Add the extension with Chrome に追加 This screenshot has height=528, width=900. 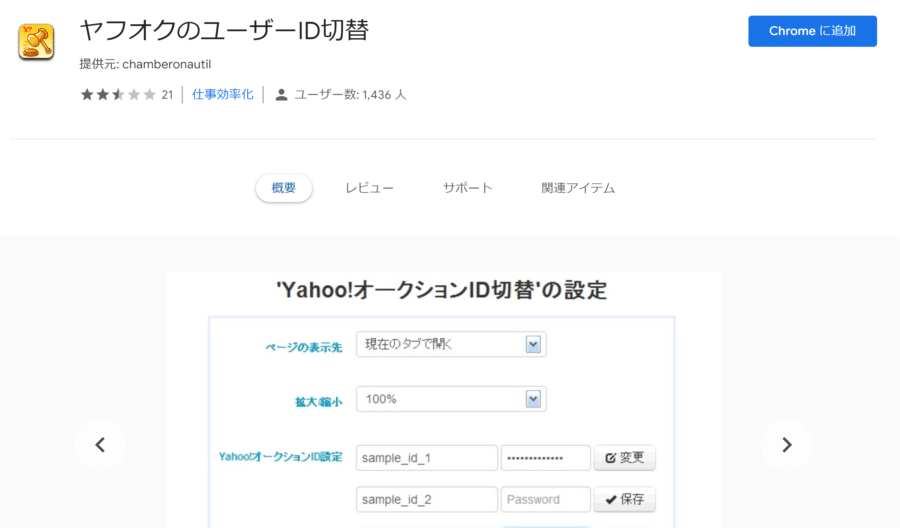point(812,31)
